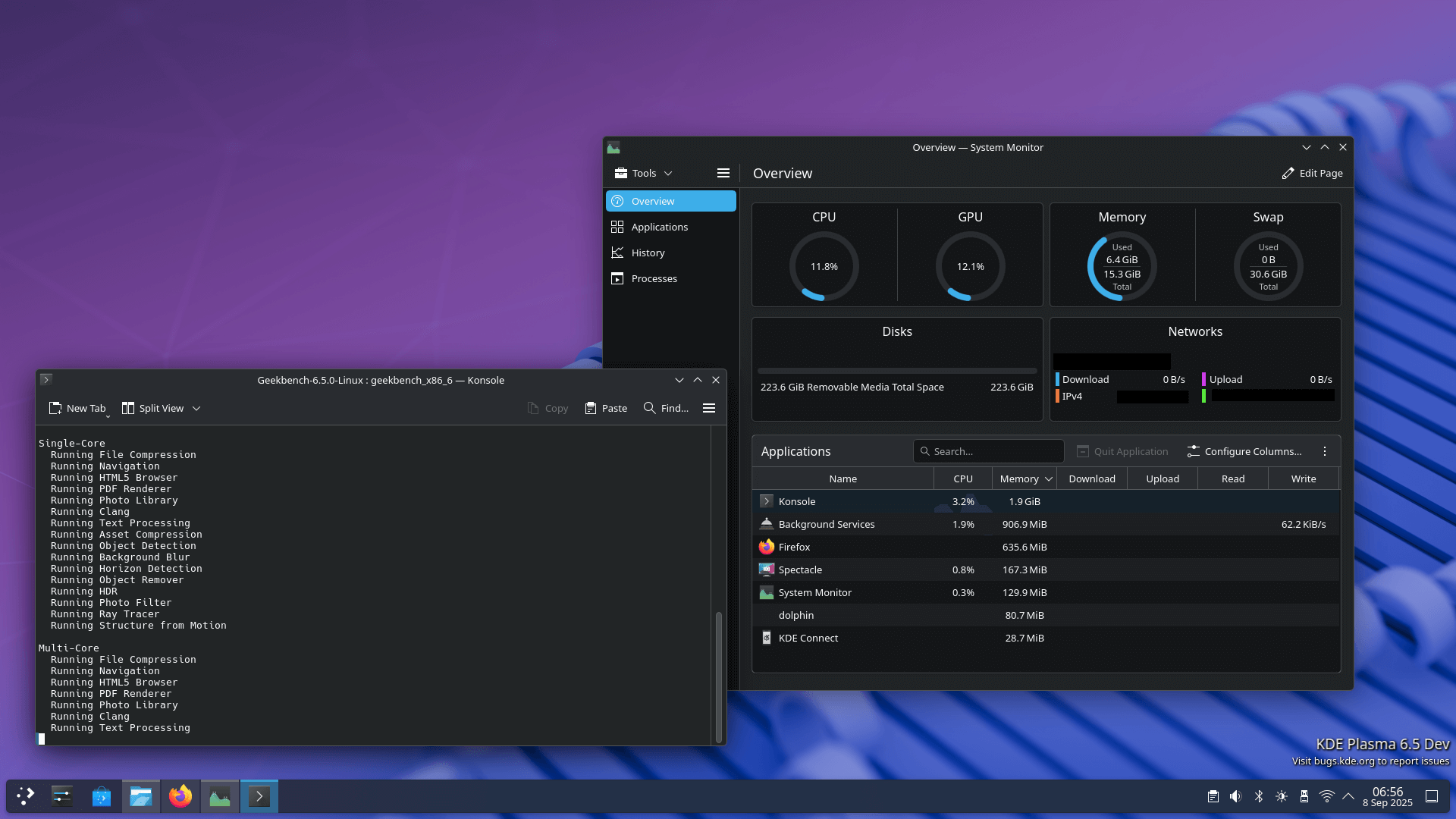The image size is (1456, 819).
Task: Click the Konsole vertical scrollbar handle
Action: (718, 675)
